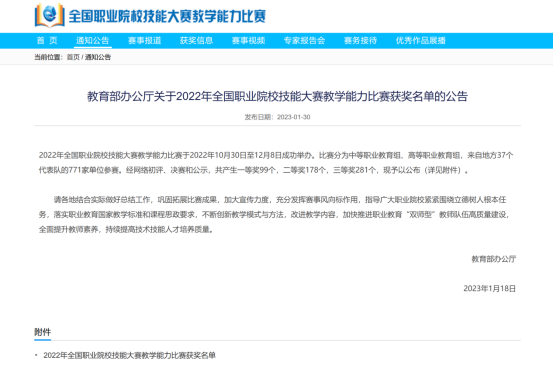This screenshot has width=553, height=368.
Task: Switch to 专家报告会 in navigation
Action: [x=304, y=41]
